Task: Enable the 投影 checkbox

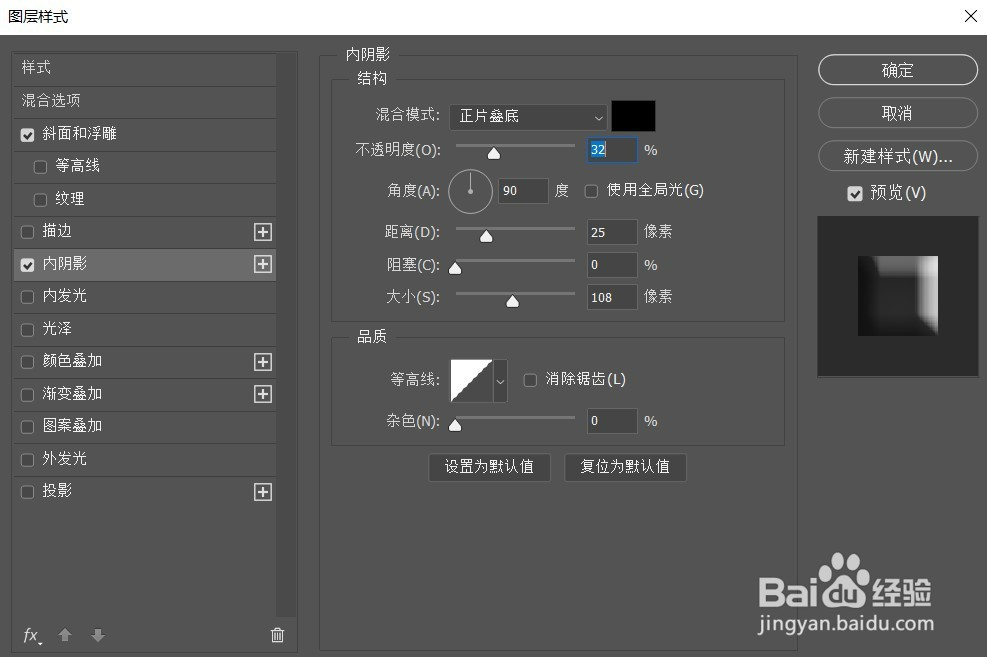Action: pos(27,491)
